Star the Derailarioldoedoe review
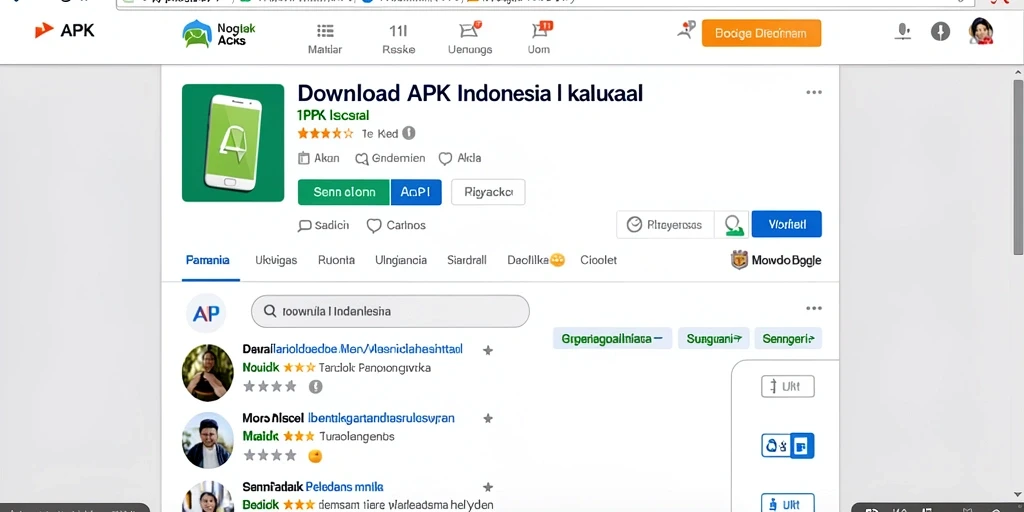 (487, 351)
